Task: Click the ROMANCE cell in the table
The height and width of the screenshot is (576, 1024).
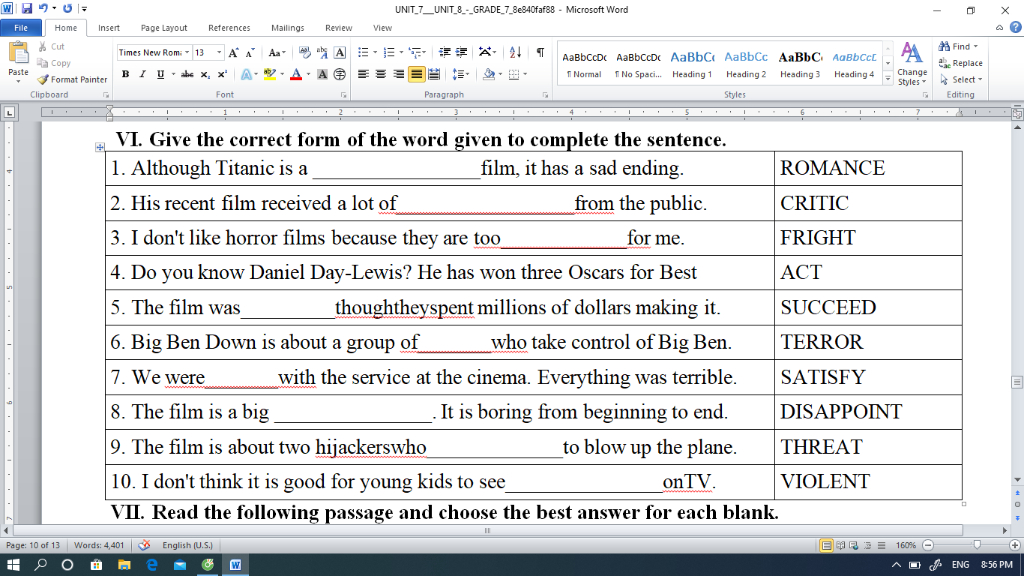Action: click(868, 168)
